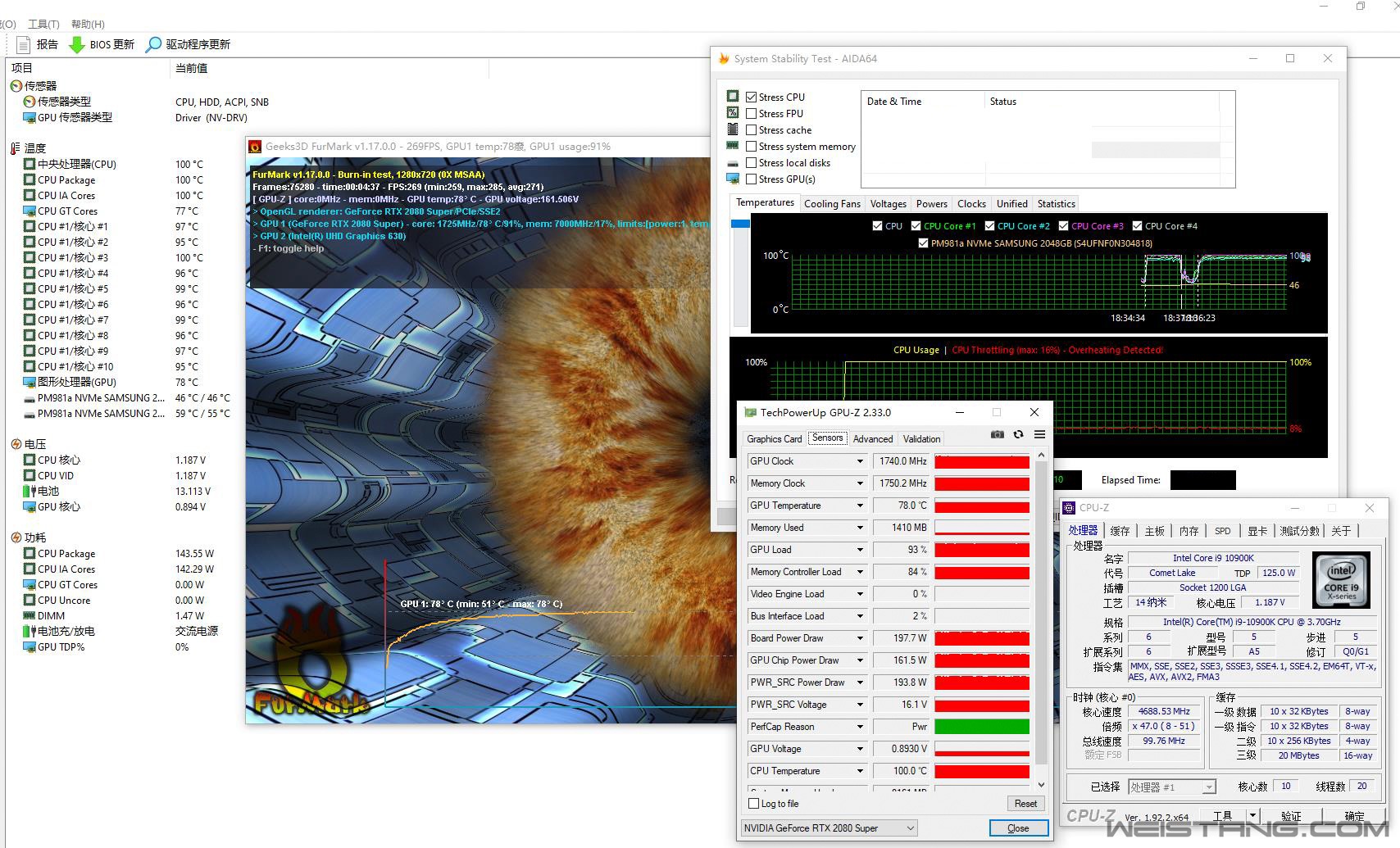The image size is (1400, 848).
Task: Open the GPU-Z hamburger menu icon
Action: [x=1039, y=434]
